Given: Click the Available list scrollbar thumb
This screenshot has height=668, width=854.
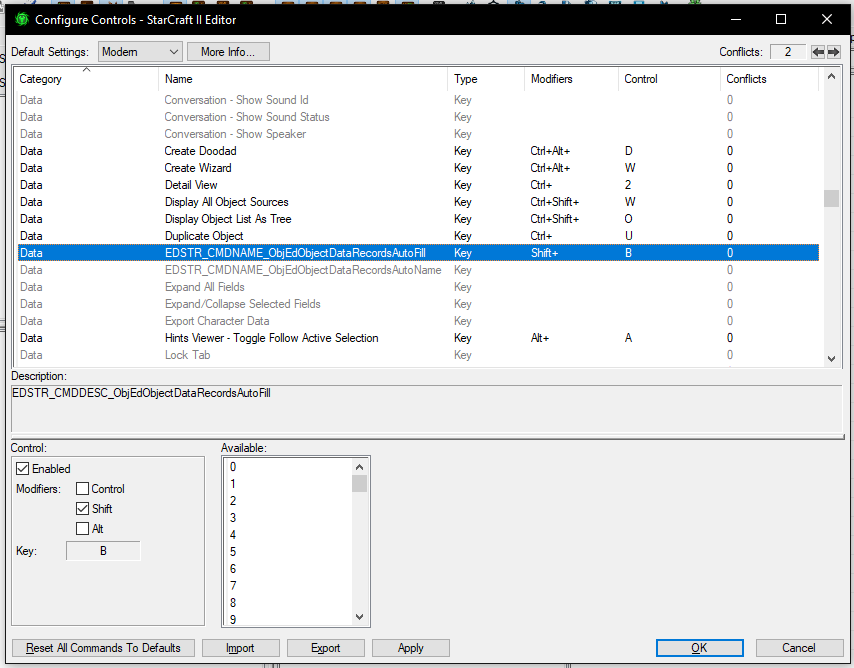Looking at the screenshot, I should click(x=359, y=483).
